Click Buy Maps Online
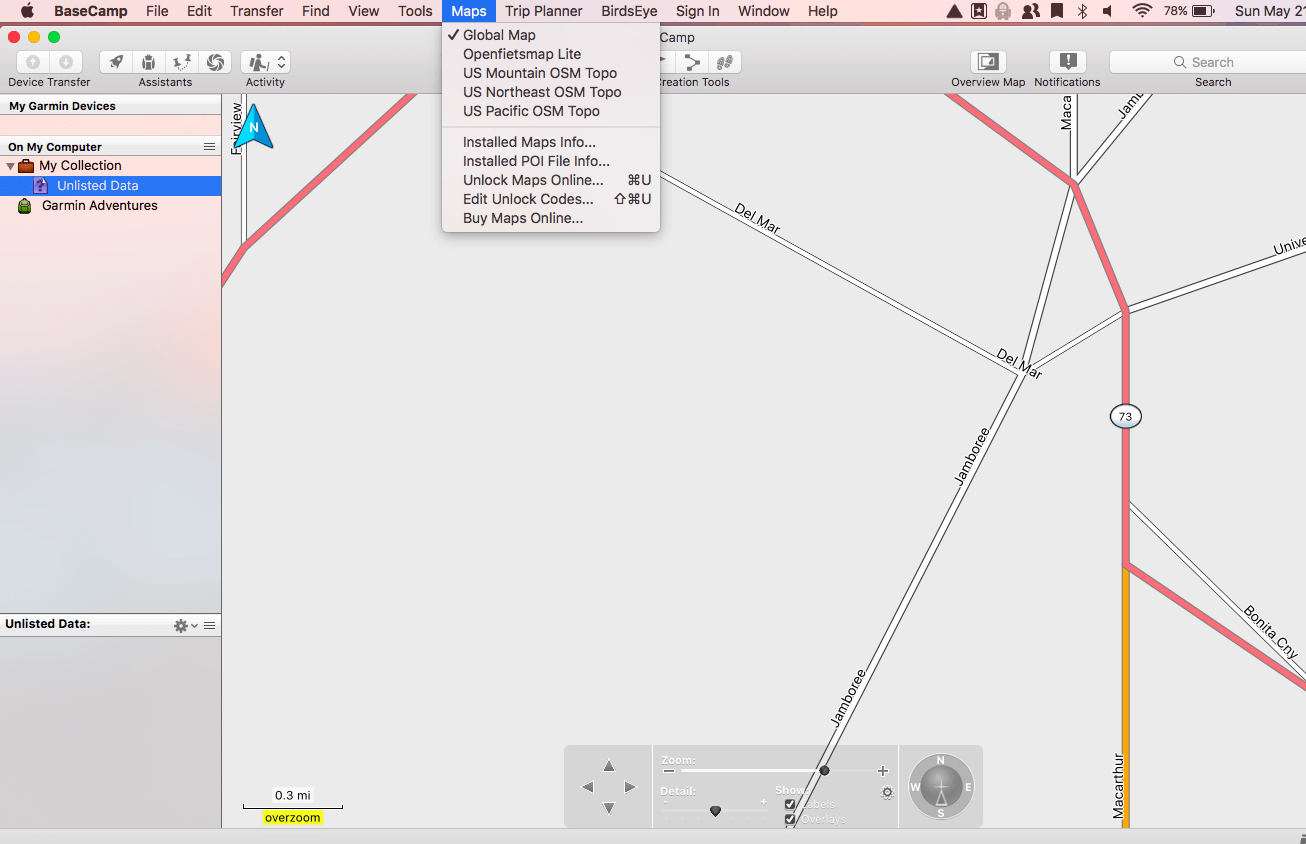Image resolution: width=1306 pixels, height=844 pixels. (524, 218)
